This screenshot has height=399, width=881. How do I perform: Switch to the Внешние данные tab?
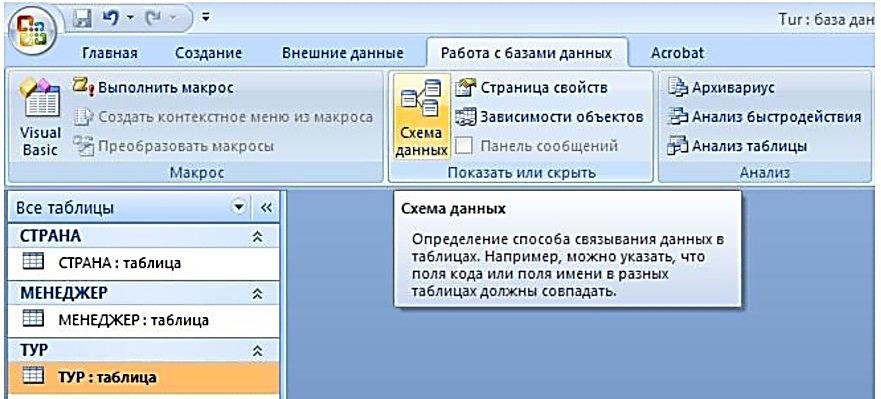click(x=343, y=53)
